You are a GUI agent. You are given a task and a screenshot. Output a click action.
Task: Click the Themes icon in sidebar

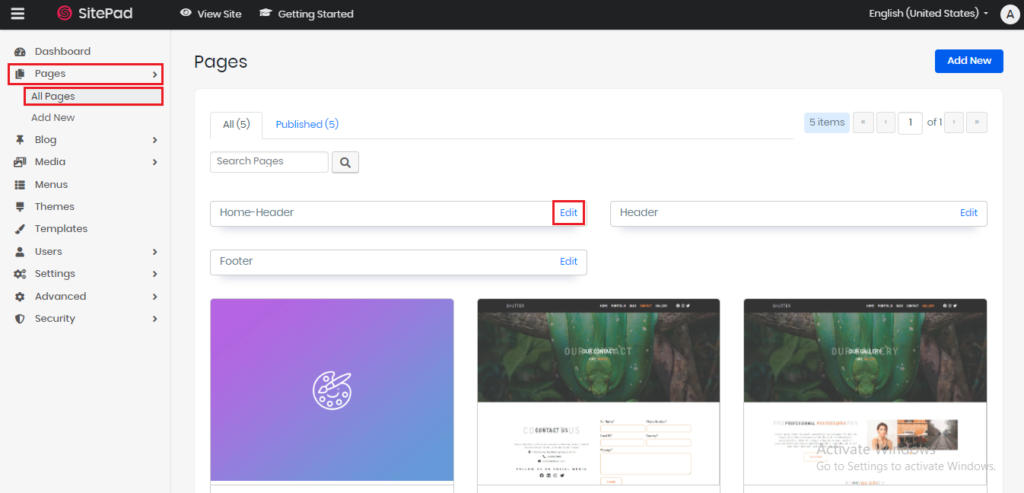pos(20,207)
